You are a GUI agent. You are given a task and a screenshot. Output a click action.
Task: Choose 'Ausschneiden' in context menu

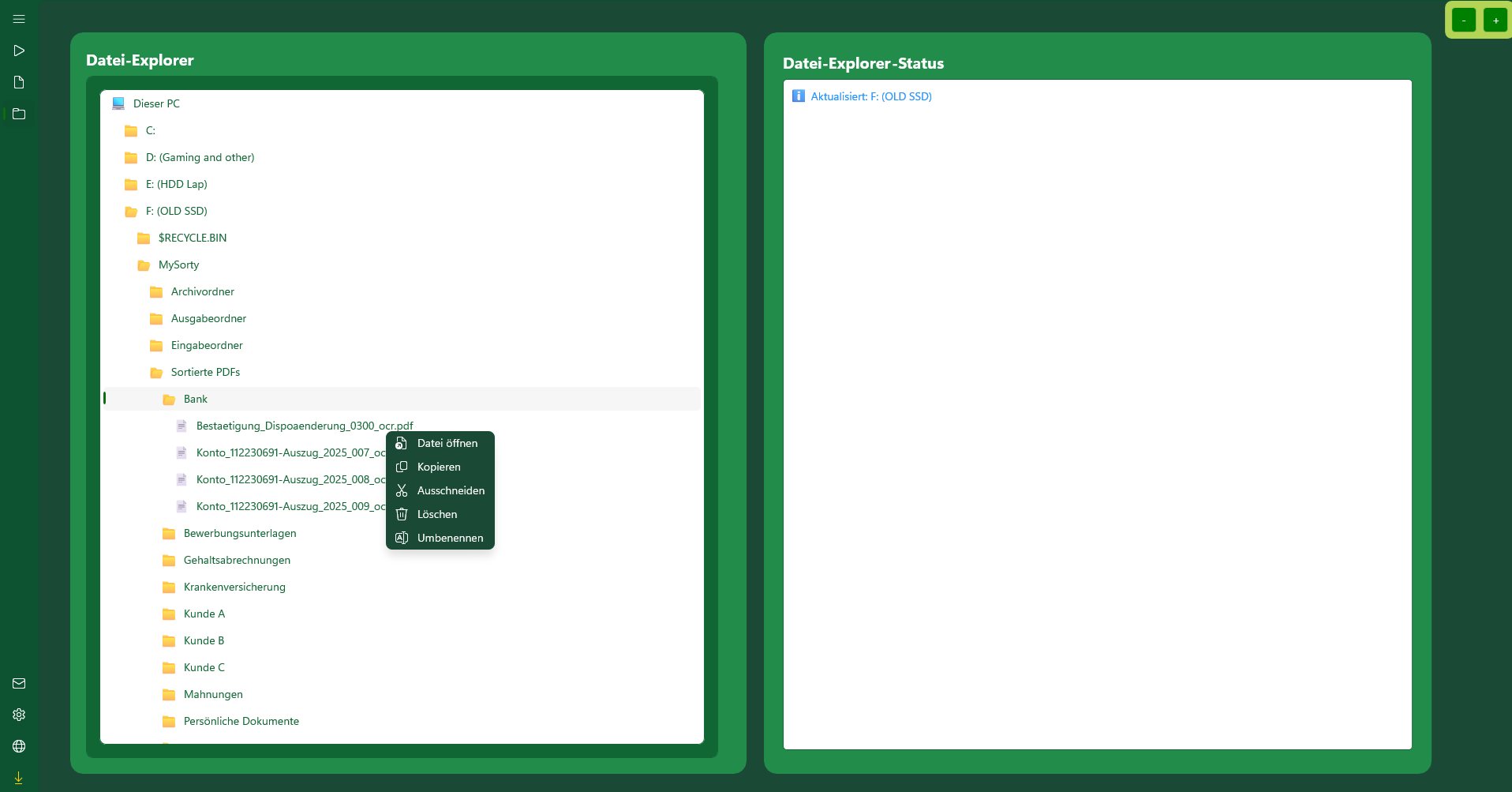click(x=451, y=490)
